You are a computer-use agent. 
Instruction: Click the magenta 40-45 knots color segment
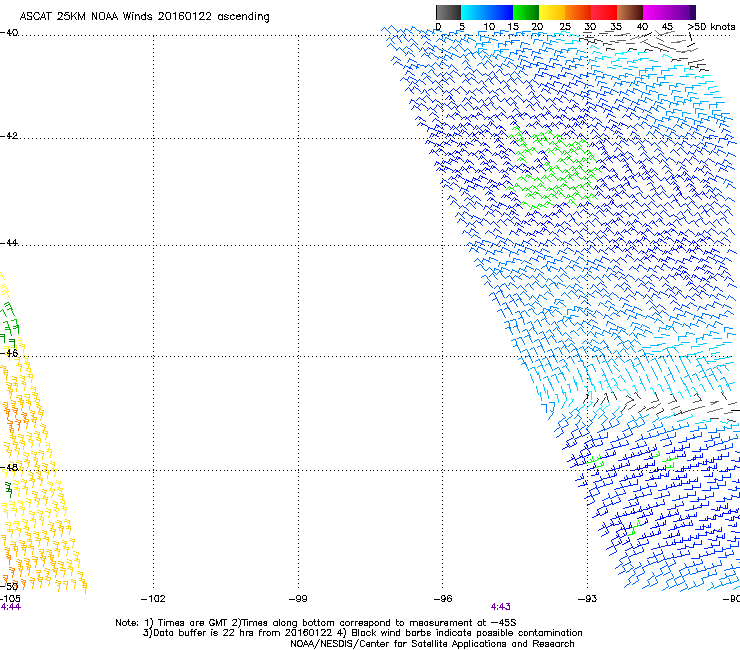tap(656, 12)
